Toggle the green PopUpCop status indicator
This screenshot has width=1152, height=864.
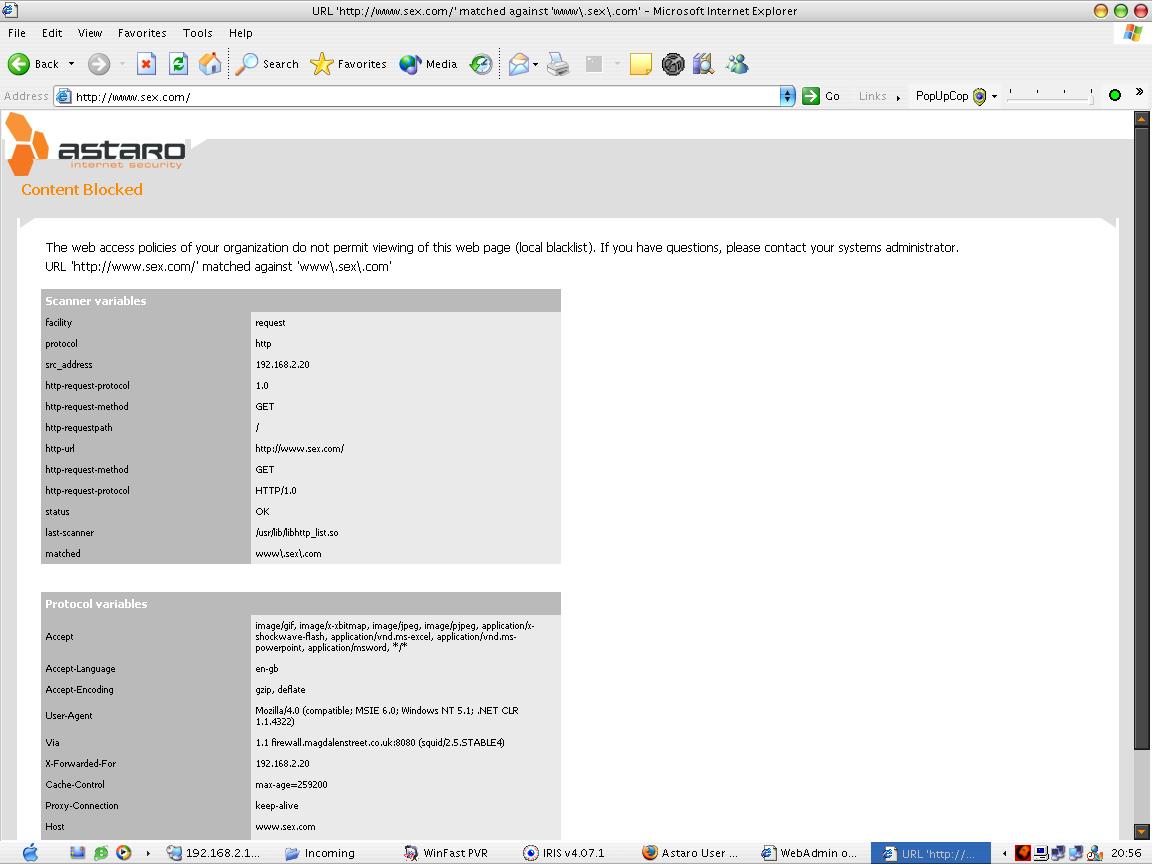1115,95
